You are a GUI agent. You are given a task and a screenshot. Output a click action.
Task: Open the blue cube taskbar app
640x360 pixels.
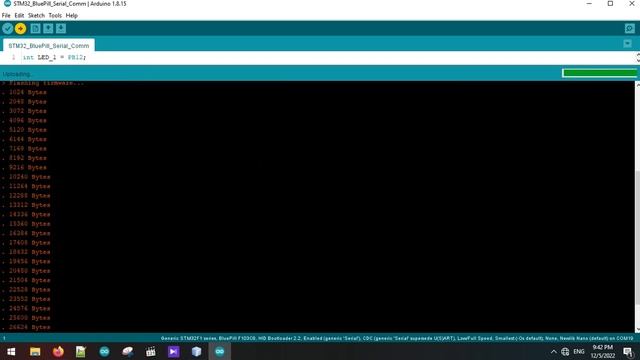(x=196, y=351)
